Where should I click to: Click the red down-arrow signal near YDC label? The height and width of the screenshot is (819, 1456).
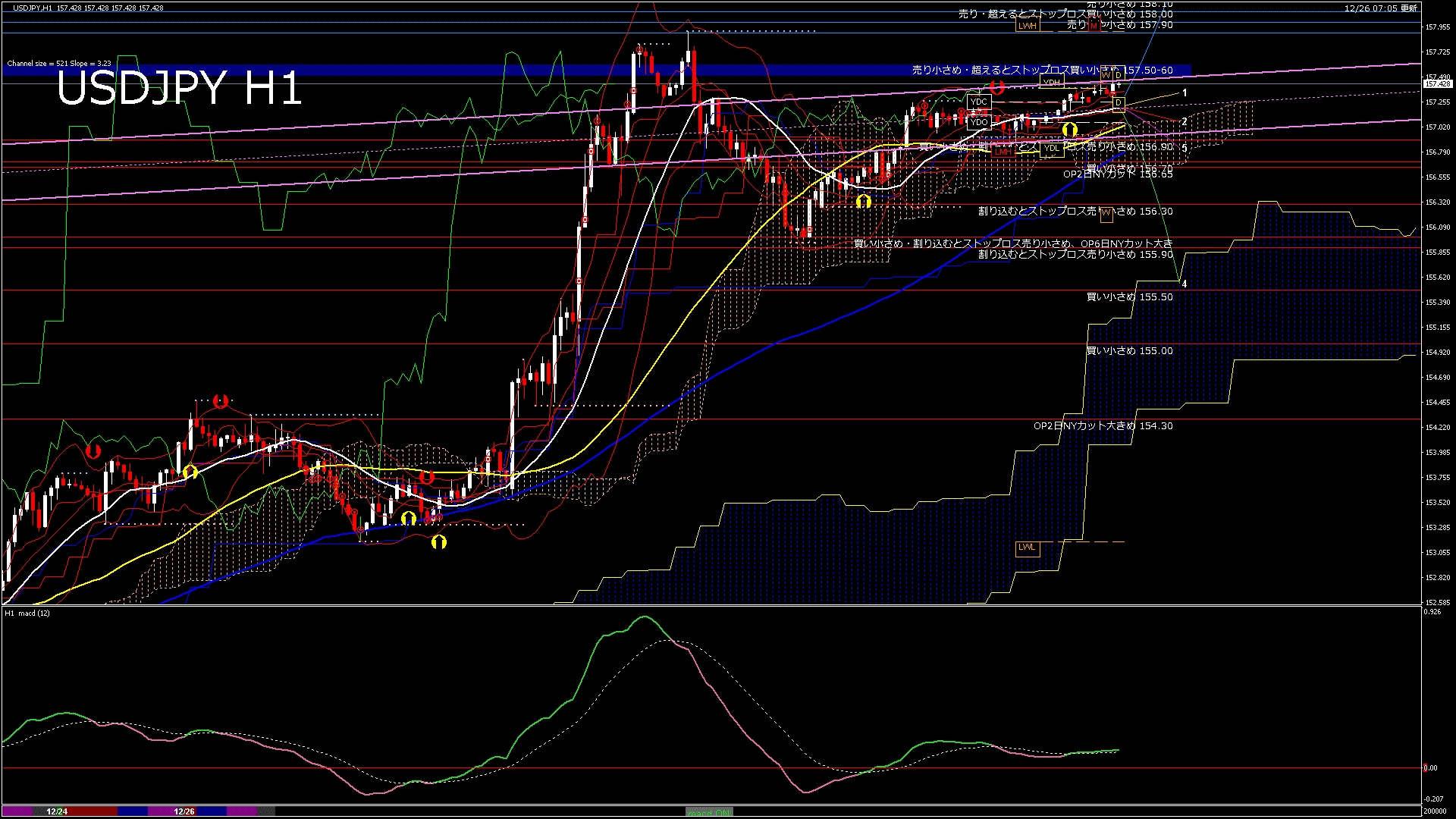click(997, 87)
